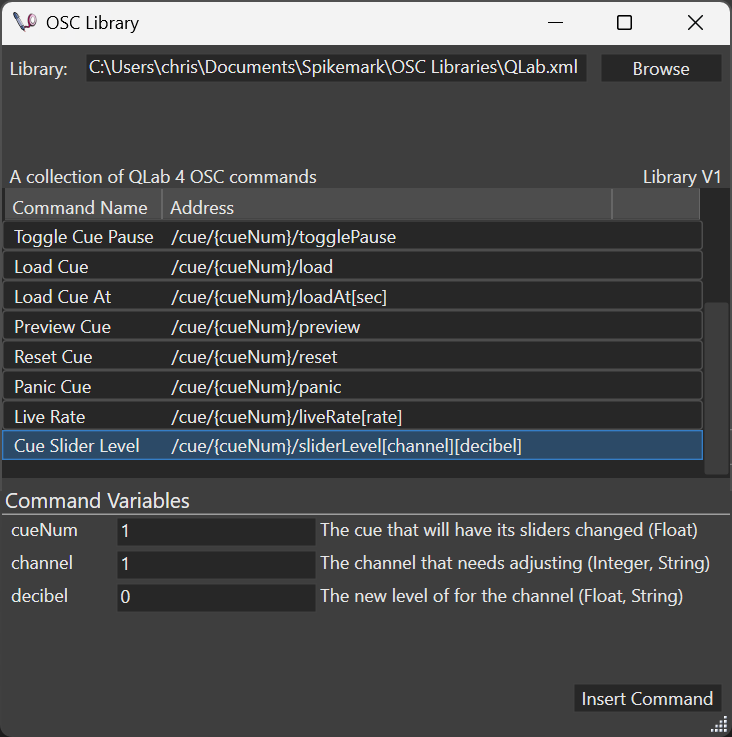732x737 pixels.
Task: Click the decibel variable label
Action: point(39,596)
